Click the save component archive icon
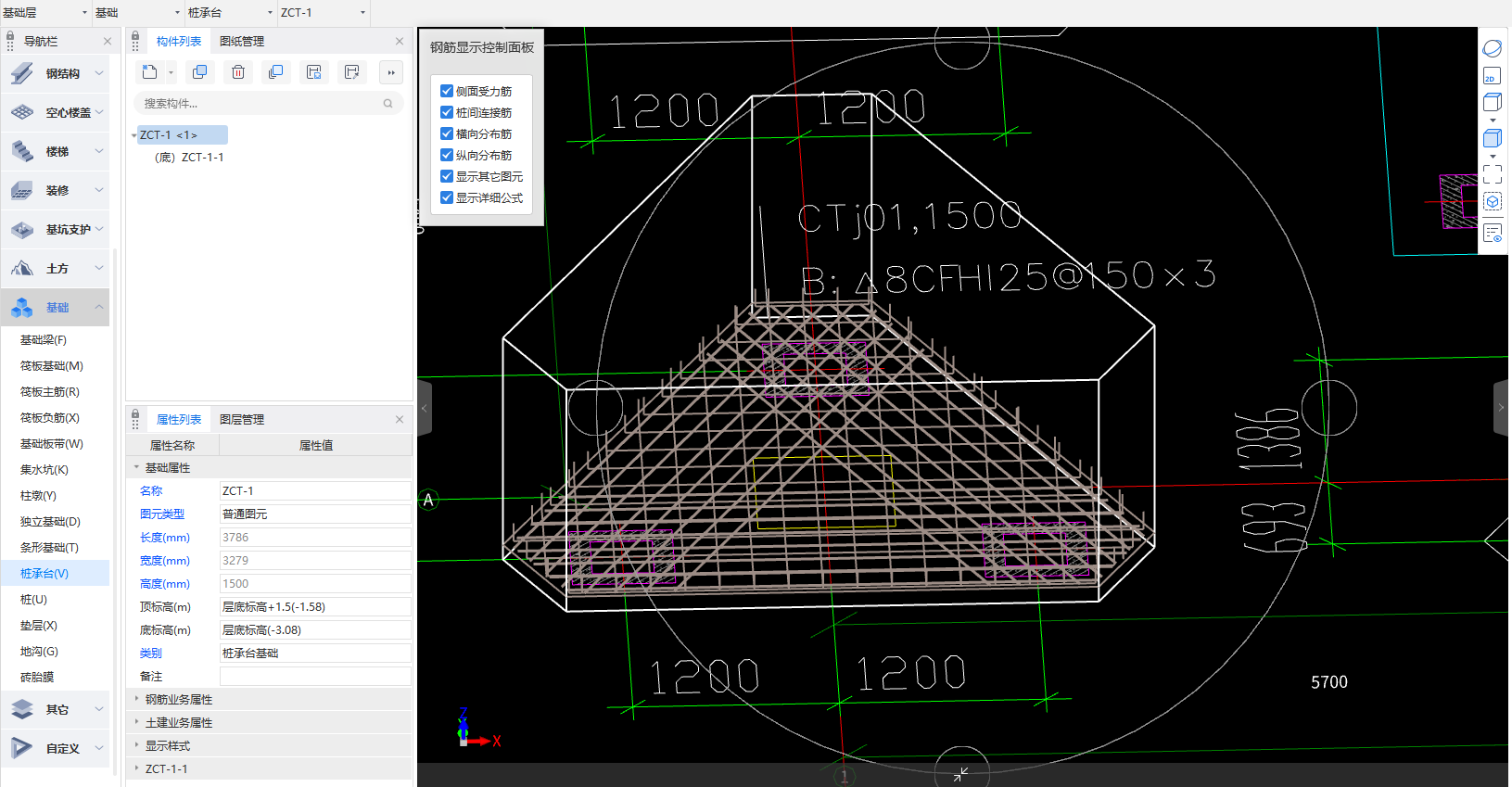1512x787 pixels. point(314,72)
